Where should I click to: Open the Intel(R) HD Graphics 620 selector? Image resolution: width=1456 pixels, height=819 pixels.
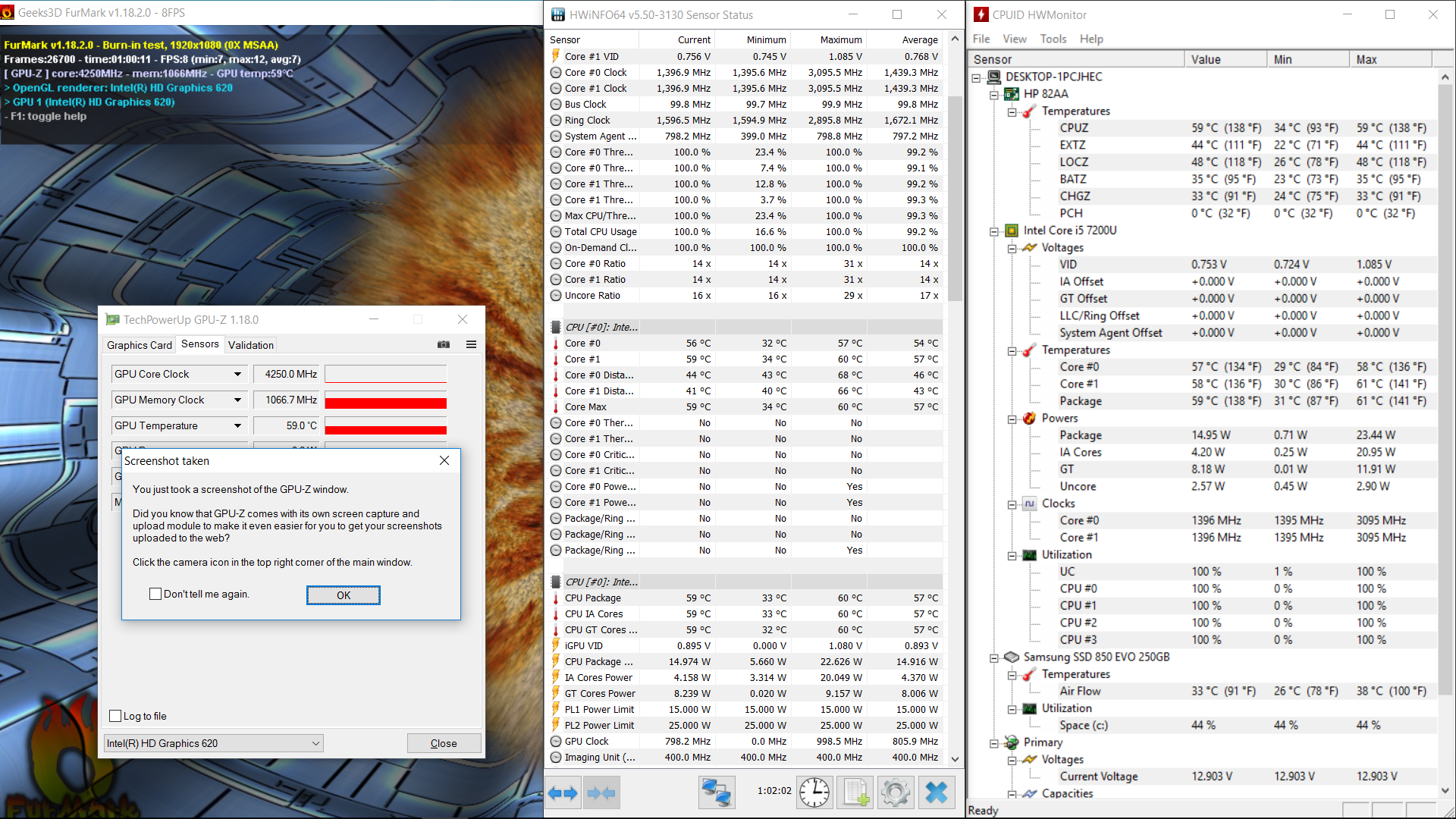[214, 743]
